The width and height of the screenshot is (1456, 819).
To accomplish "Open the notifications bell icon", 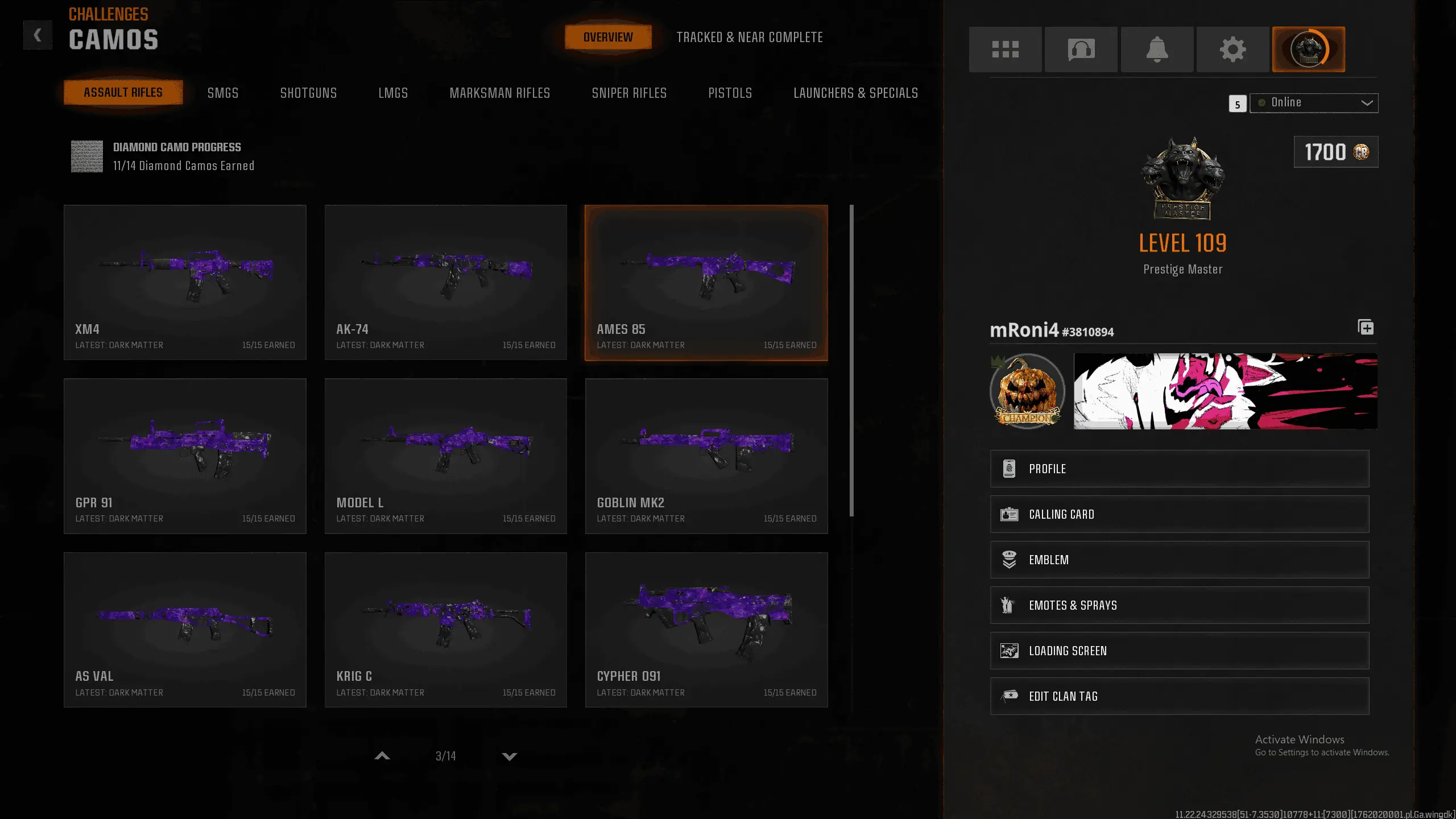I will tap(1157, 49).
